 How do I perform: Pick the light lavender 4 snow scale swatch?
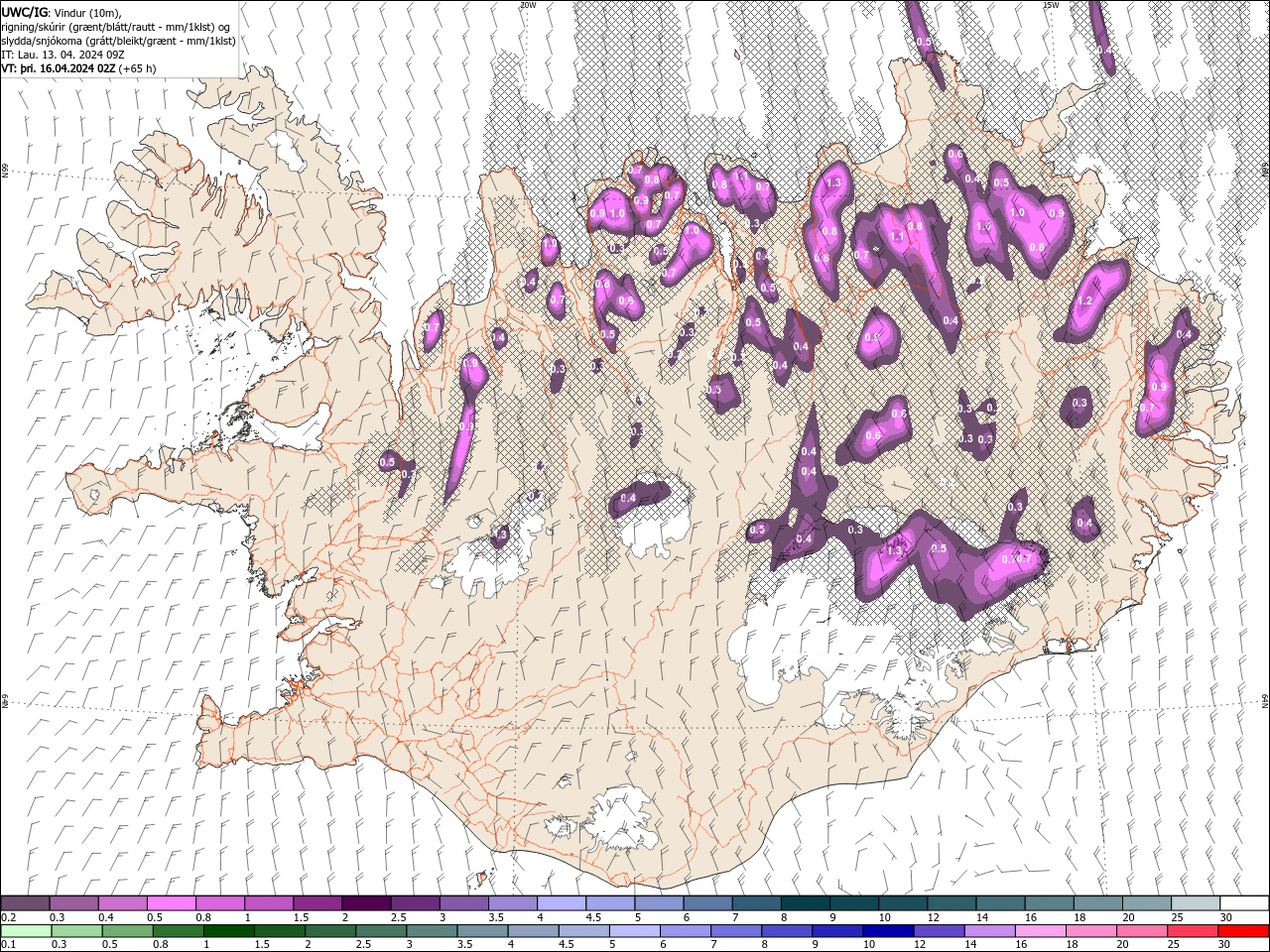pyautogui.click(x=561, y=903)
